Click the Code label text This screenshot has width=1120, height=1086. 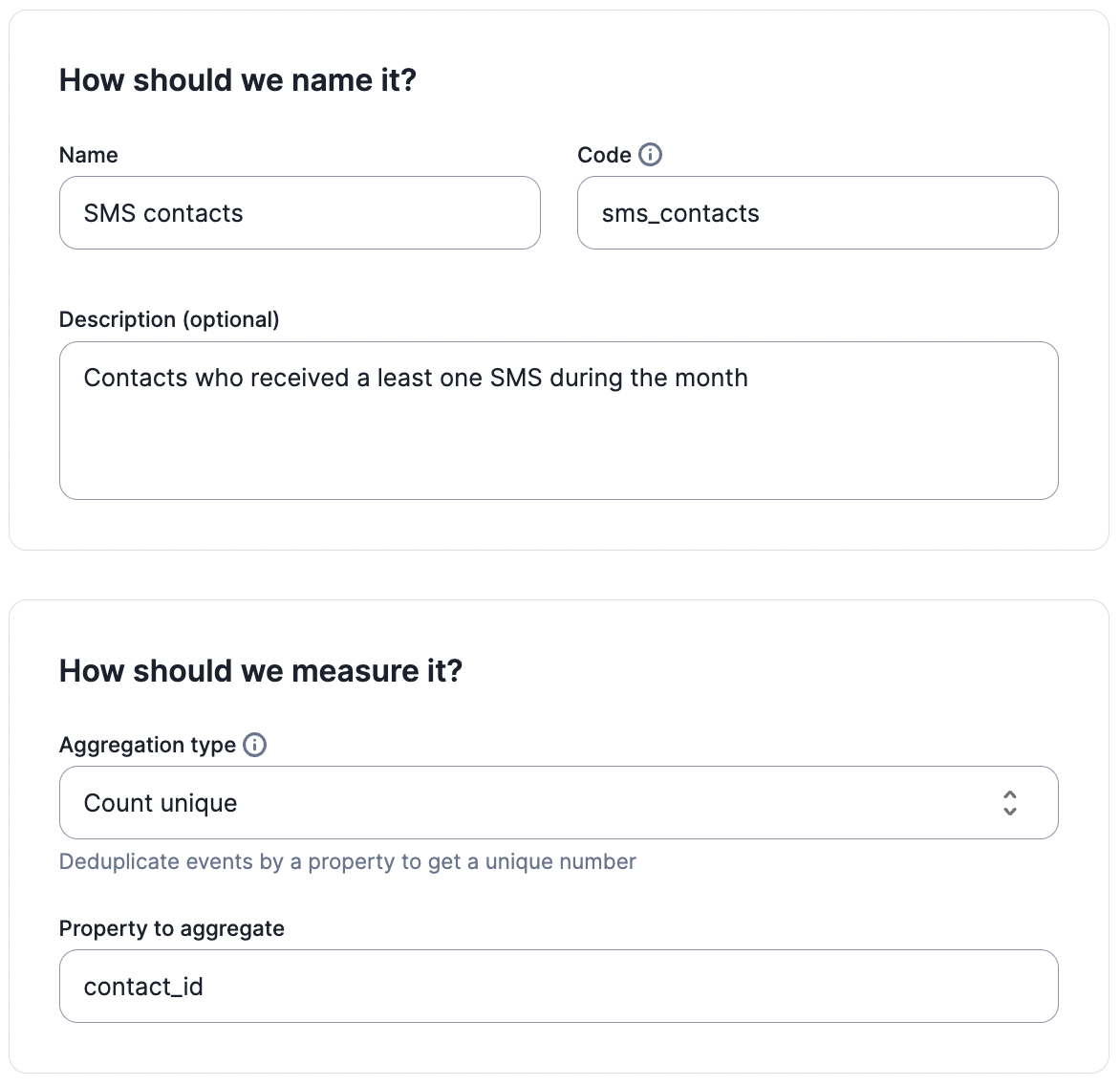click(604, 155)
